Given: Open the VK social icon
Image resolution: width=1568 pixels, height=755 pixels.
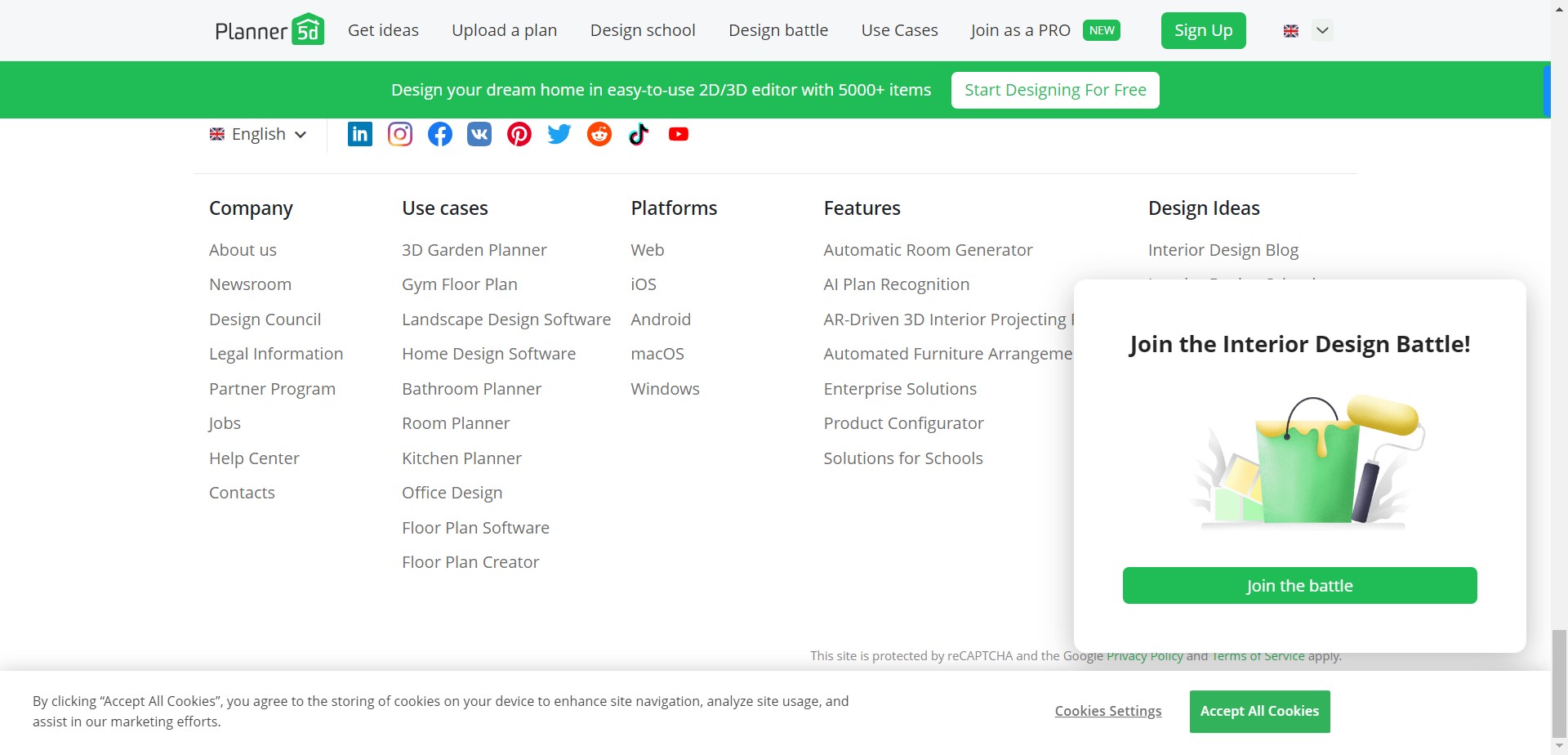Looking at the screenshot, I should (479, 134).
